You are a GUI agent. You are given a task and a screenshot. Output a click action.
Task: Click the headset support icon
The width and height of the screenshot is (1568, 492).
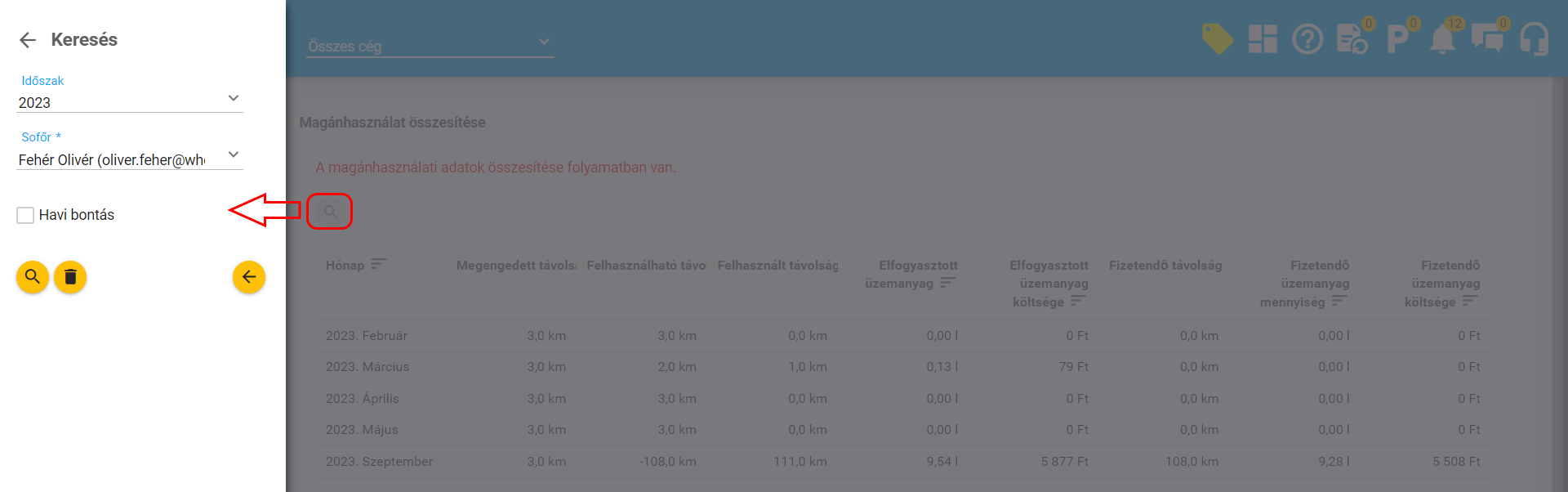coord(1534,38)
